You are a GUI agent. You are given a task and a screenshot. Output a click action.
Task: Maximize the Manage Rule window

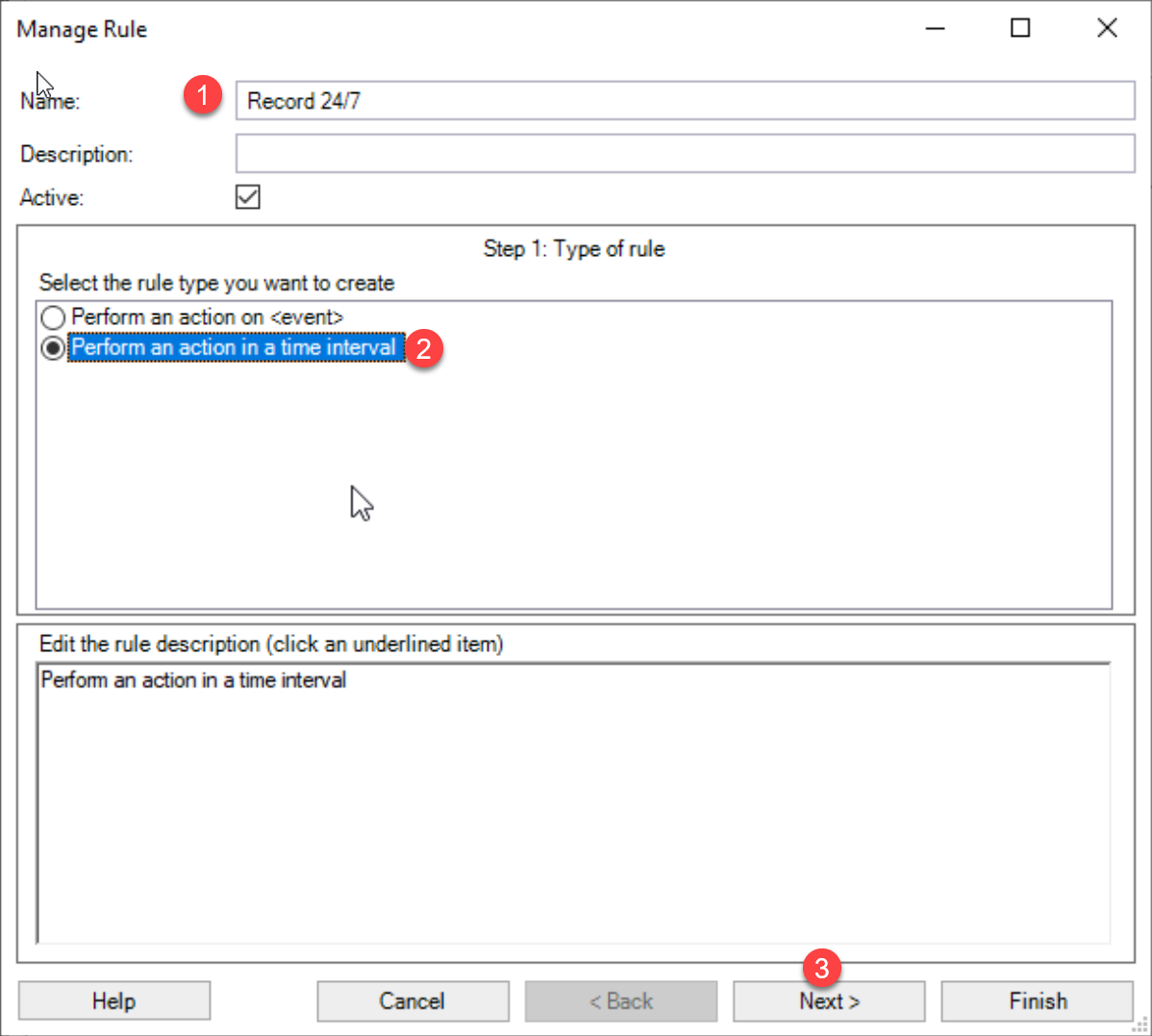point(1020,29)
